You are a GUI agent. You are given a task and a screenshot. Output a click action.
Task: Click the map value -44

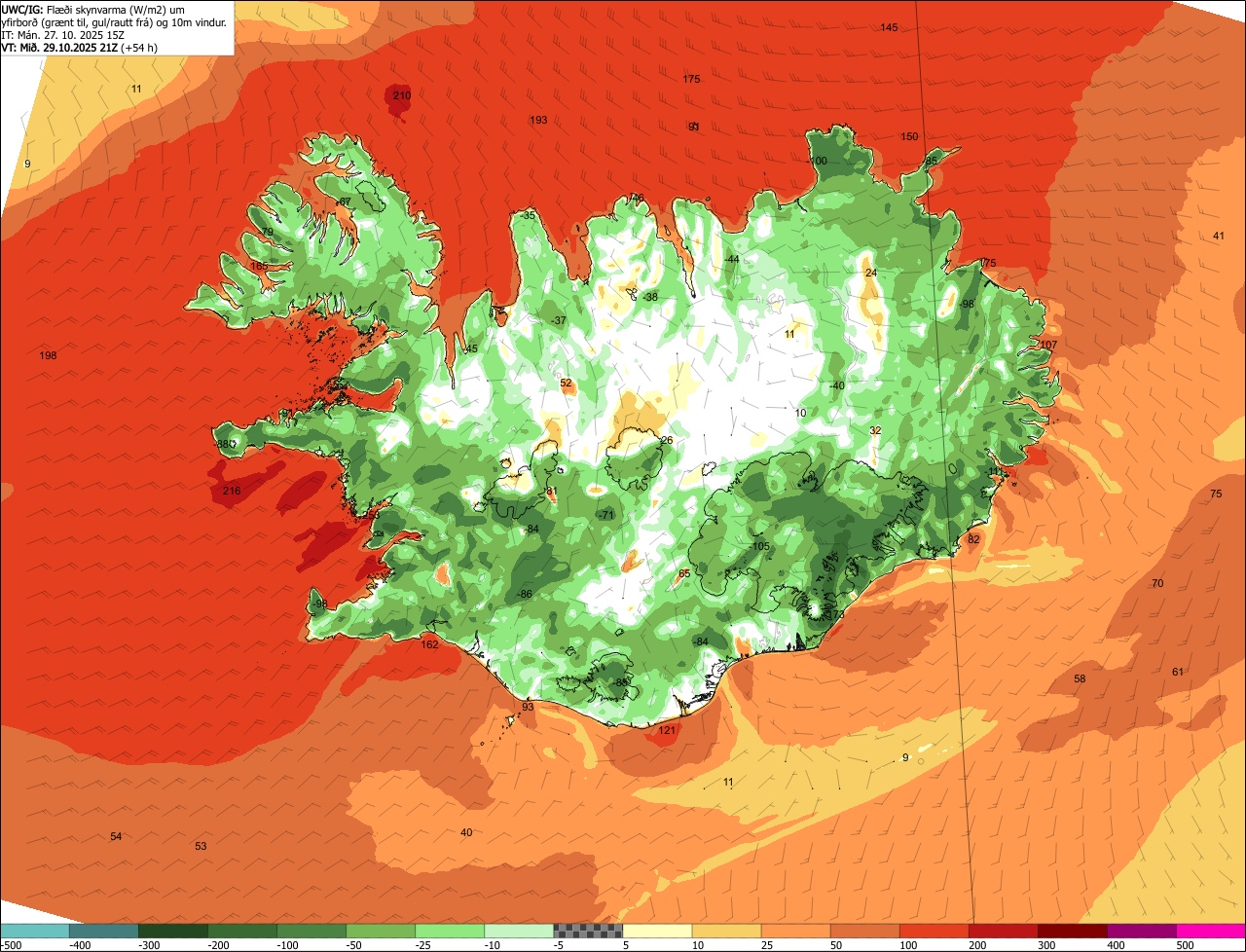coord(731,259)
